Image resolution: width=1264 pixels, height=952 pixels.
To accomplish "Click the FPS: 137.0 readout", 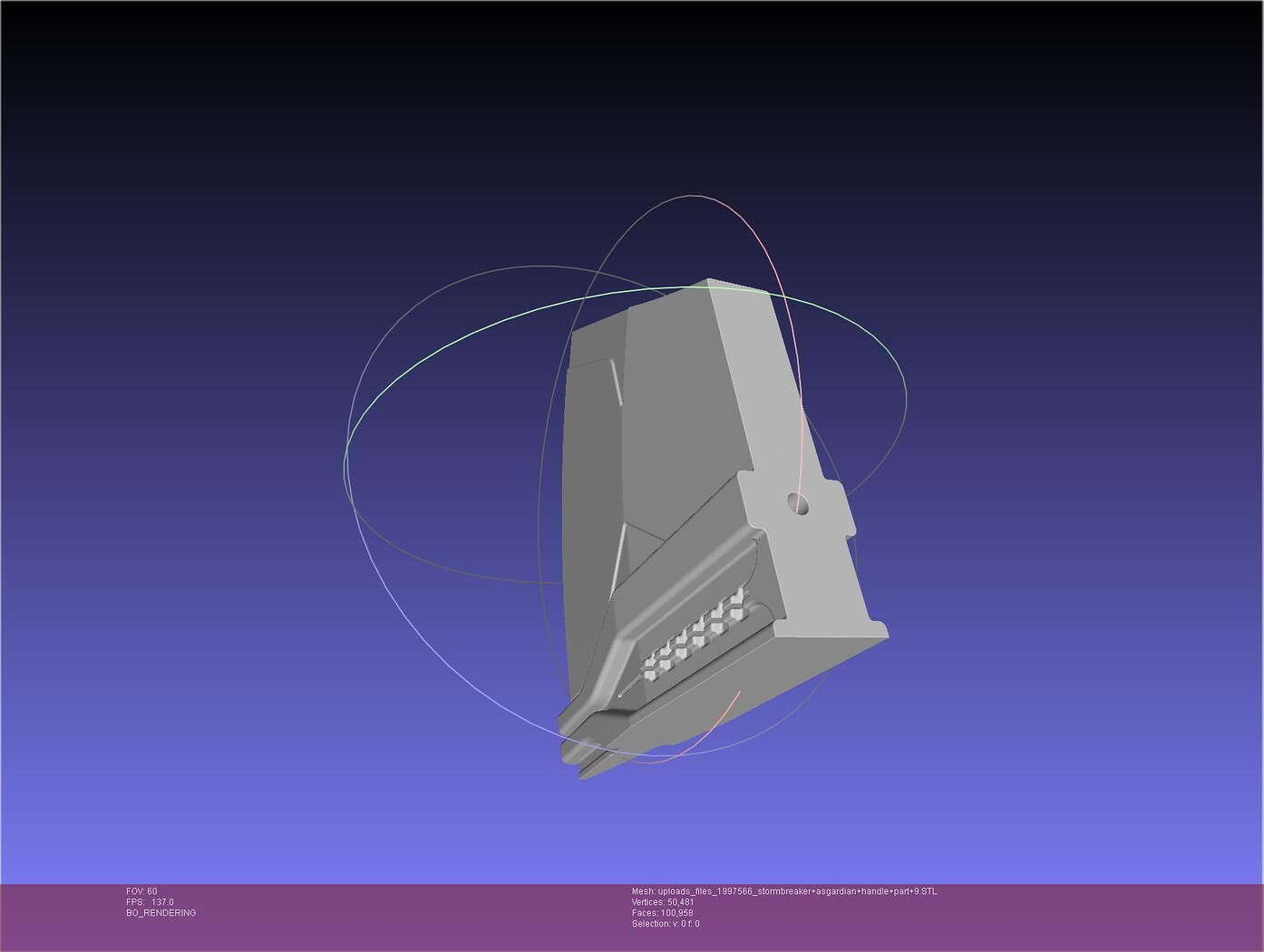I will pos(150,902).
